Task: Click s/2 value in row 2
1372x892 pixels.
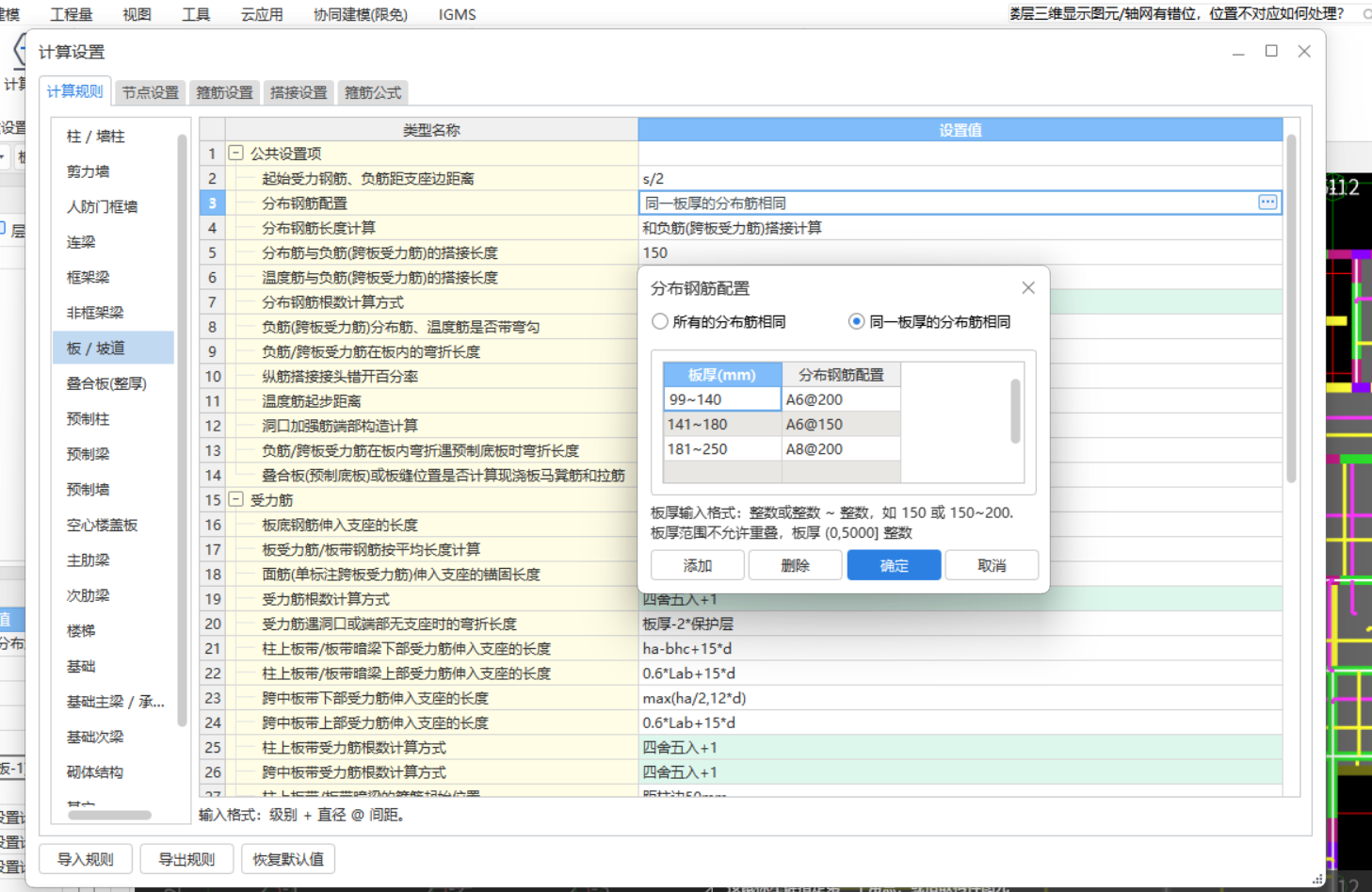Action: click(960, 178)
